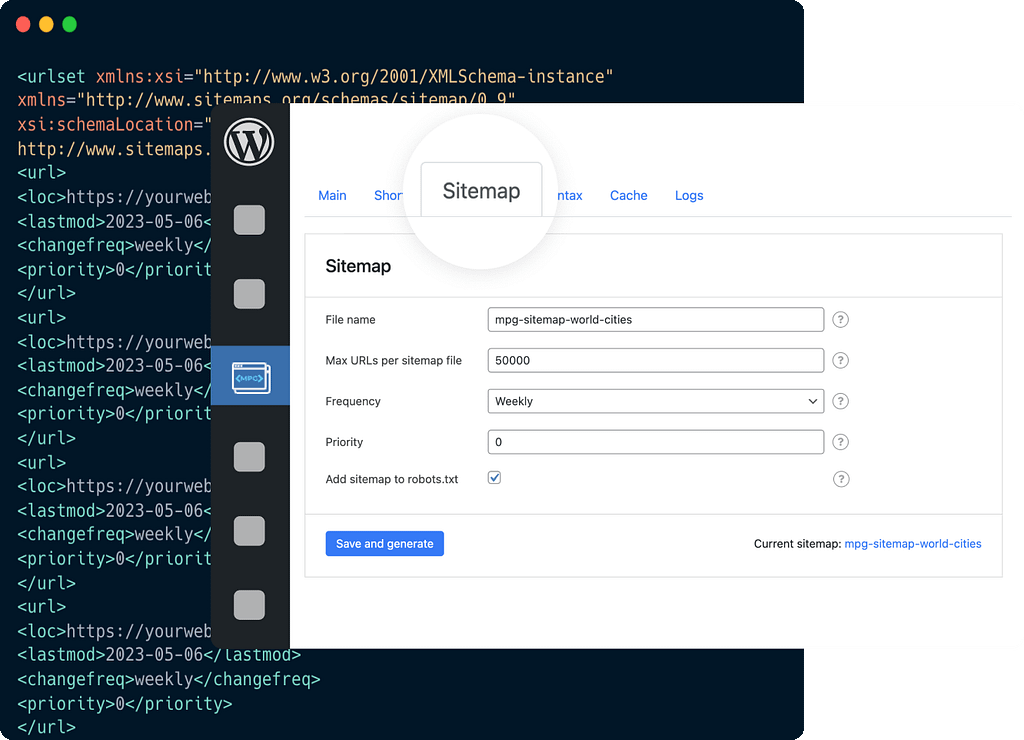
Task: Open the mpg-sitemap-world-cities current sitemap link
Action: click(x=912, y=544)
